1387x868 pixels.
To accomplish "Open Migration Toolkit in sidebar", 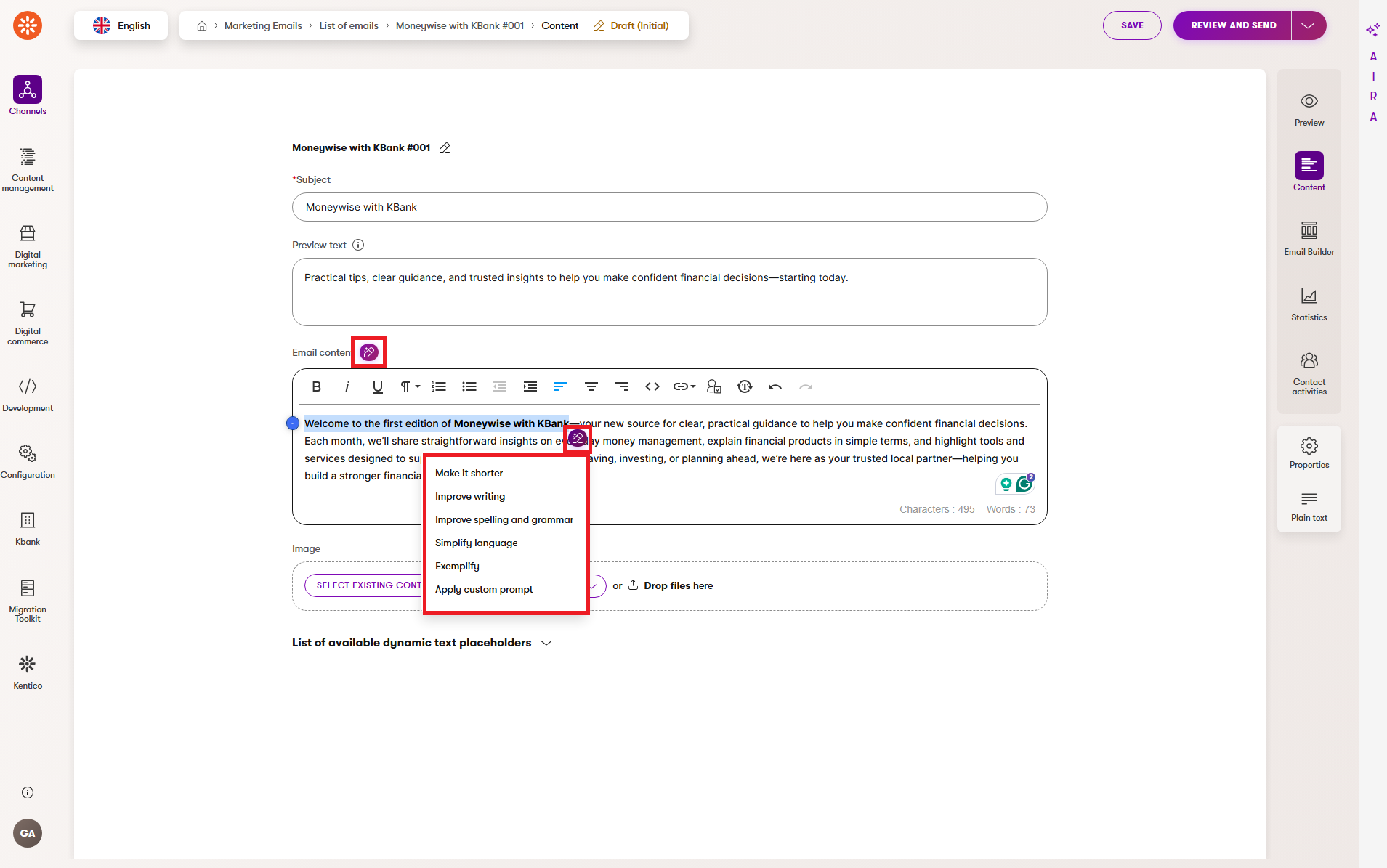I will click(28, 601).
